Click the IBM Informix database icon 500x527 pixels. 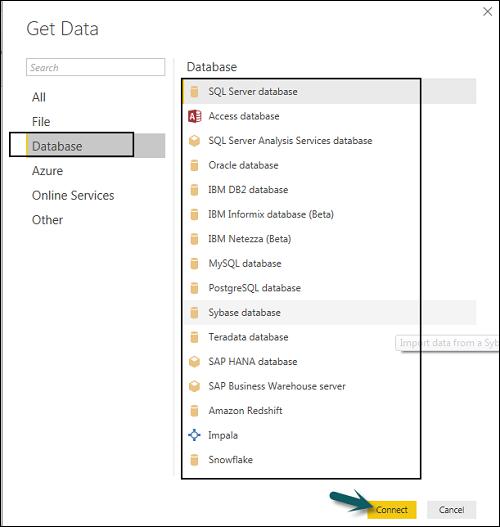(x=194, y=214)
